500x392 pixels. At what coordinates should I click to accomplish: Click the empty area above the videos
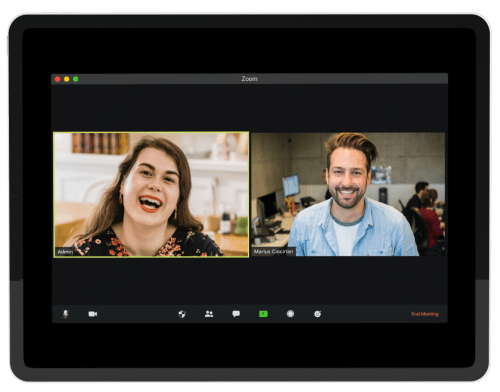pyautogui.click(x=249, y=108)
